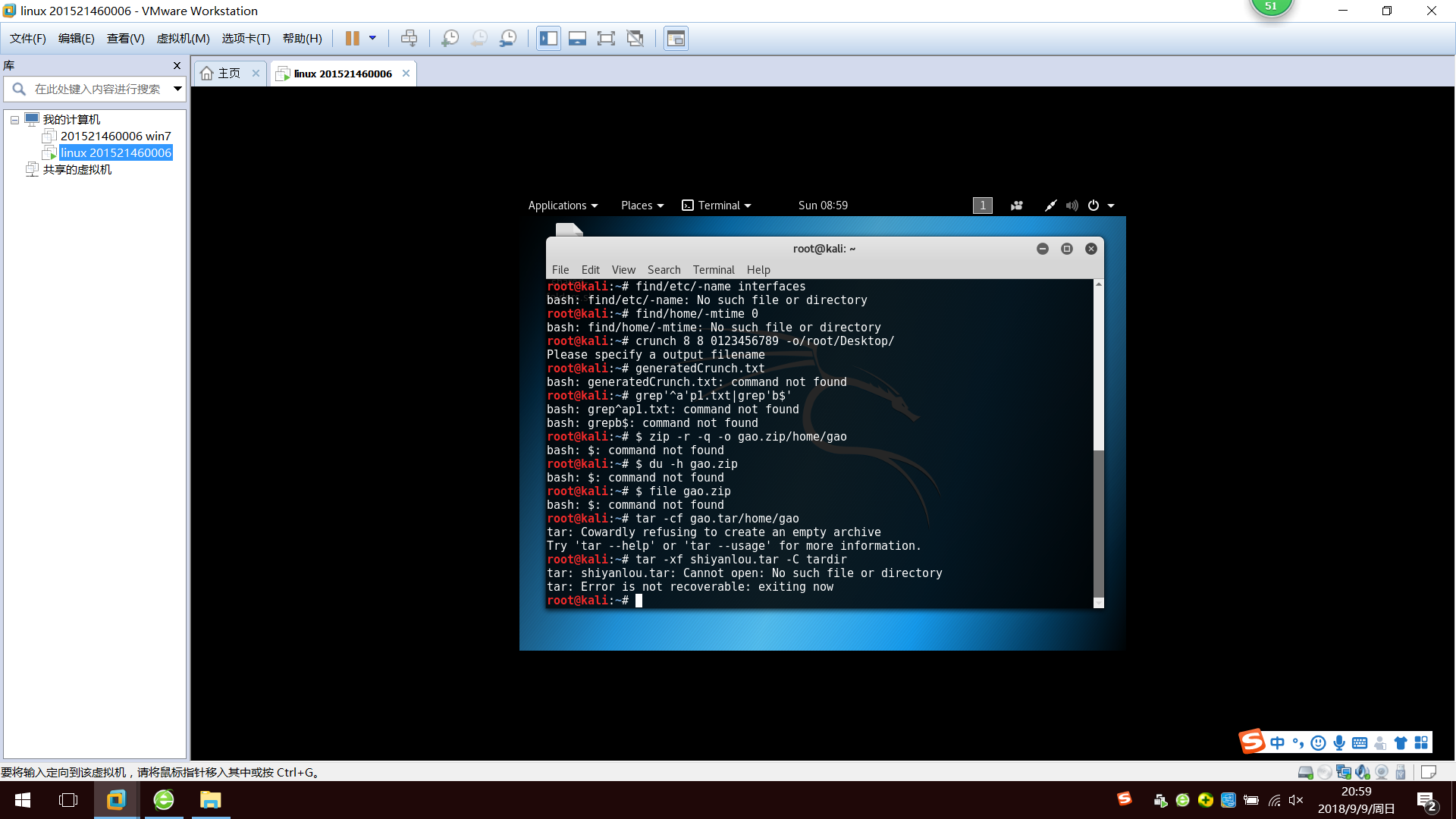Screen dimensions: 1456x819
Task: Open the 虚拟机(M) menu
Action: tap(183, 39)
